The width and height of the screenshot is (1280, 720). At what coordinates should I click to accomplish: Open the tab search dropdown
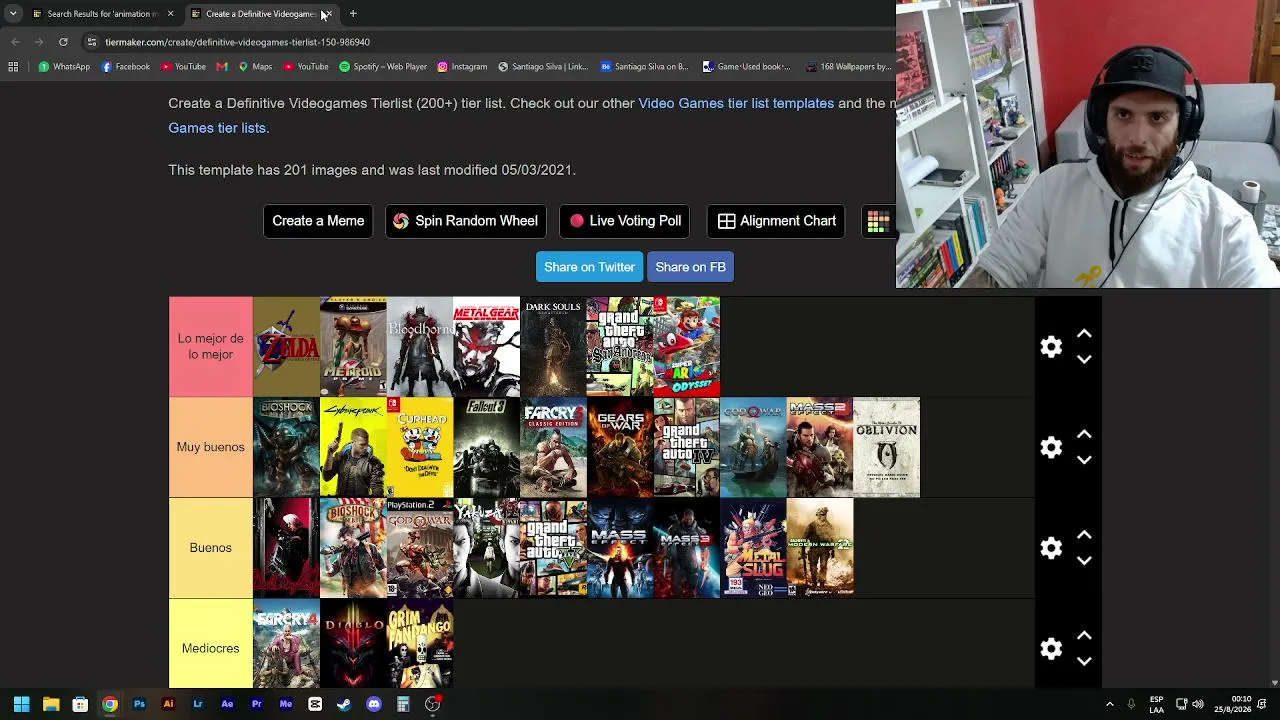[x=13, y=14]
